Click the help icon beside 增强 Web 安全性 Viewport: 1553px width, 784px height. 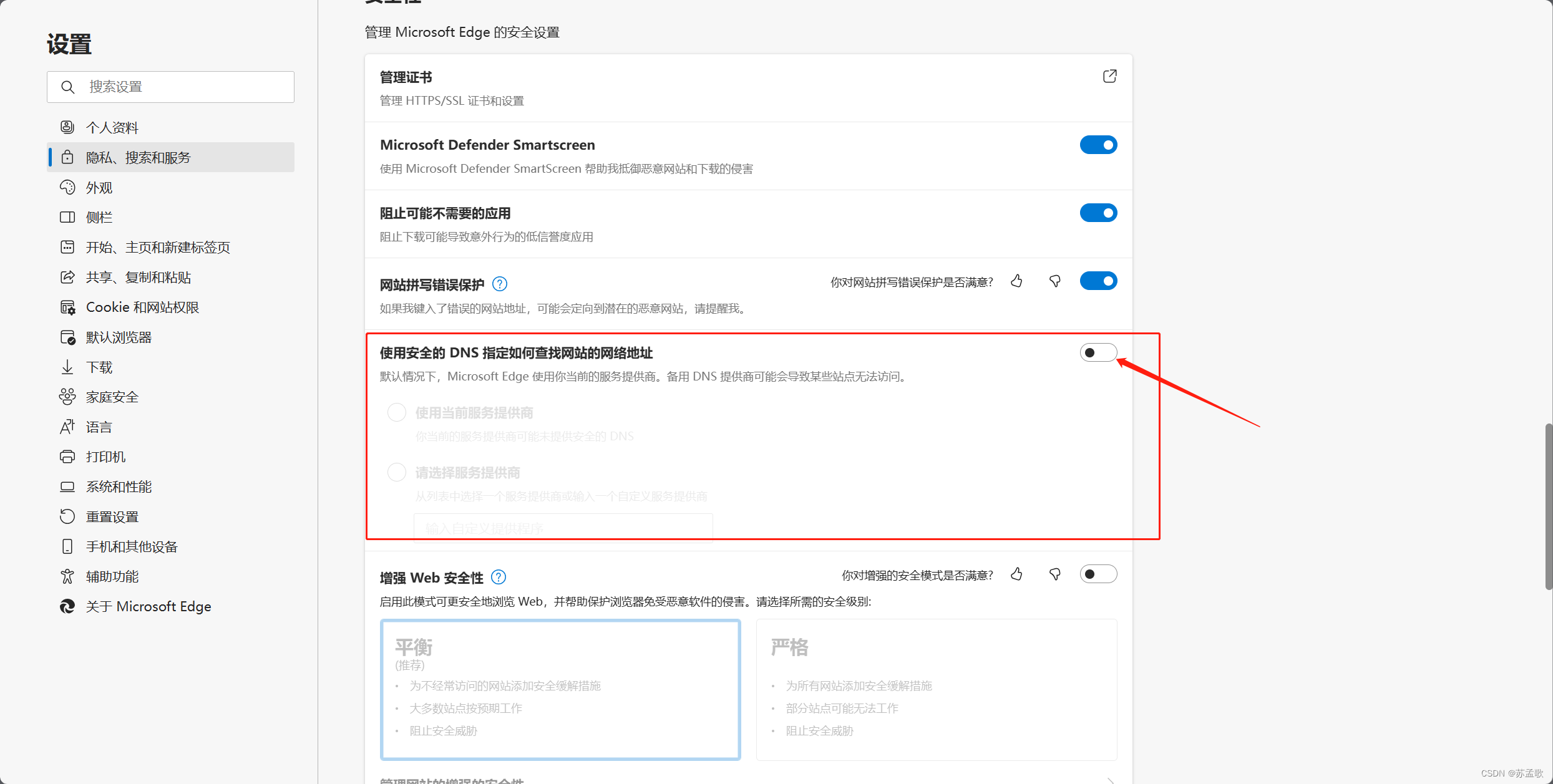tap(499, 578)
